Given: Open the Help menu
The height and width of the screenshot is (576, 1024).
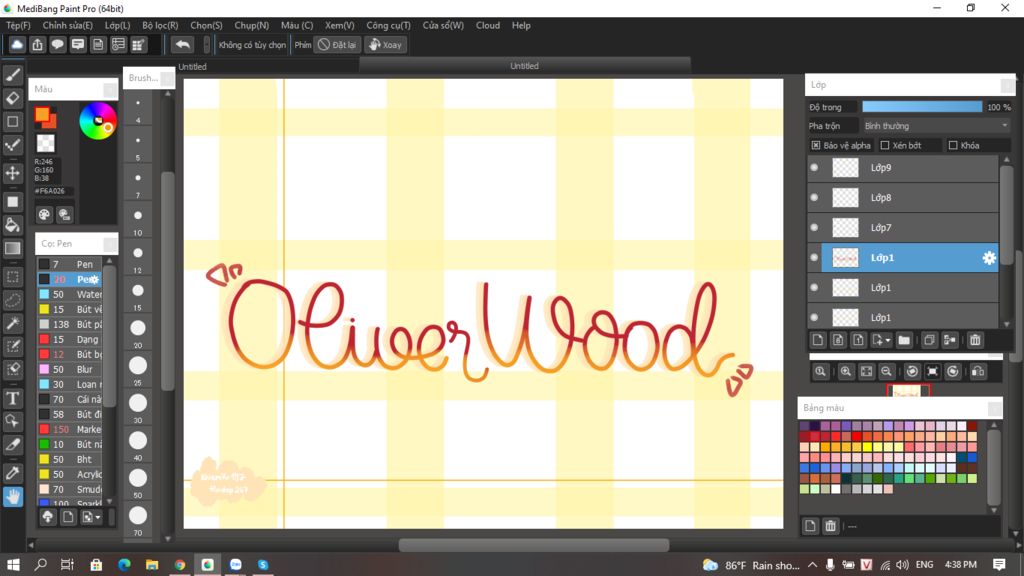Looking at the screenshot, I should [x=521, y=25].
